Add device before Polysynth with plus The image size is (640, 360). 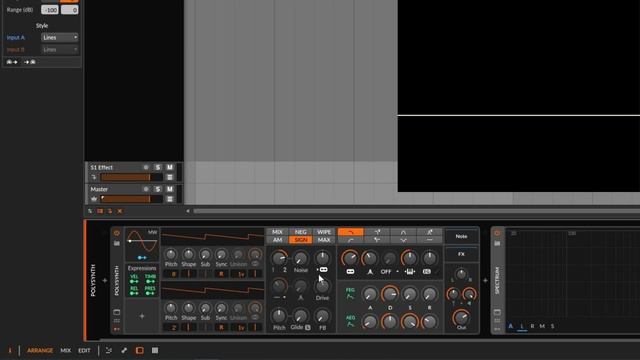104,280
